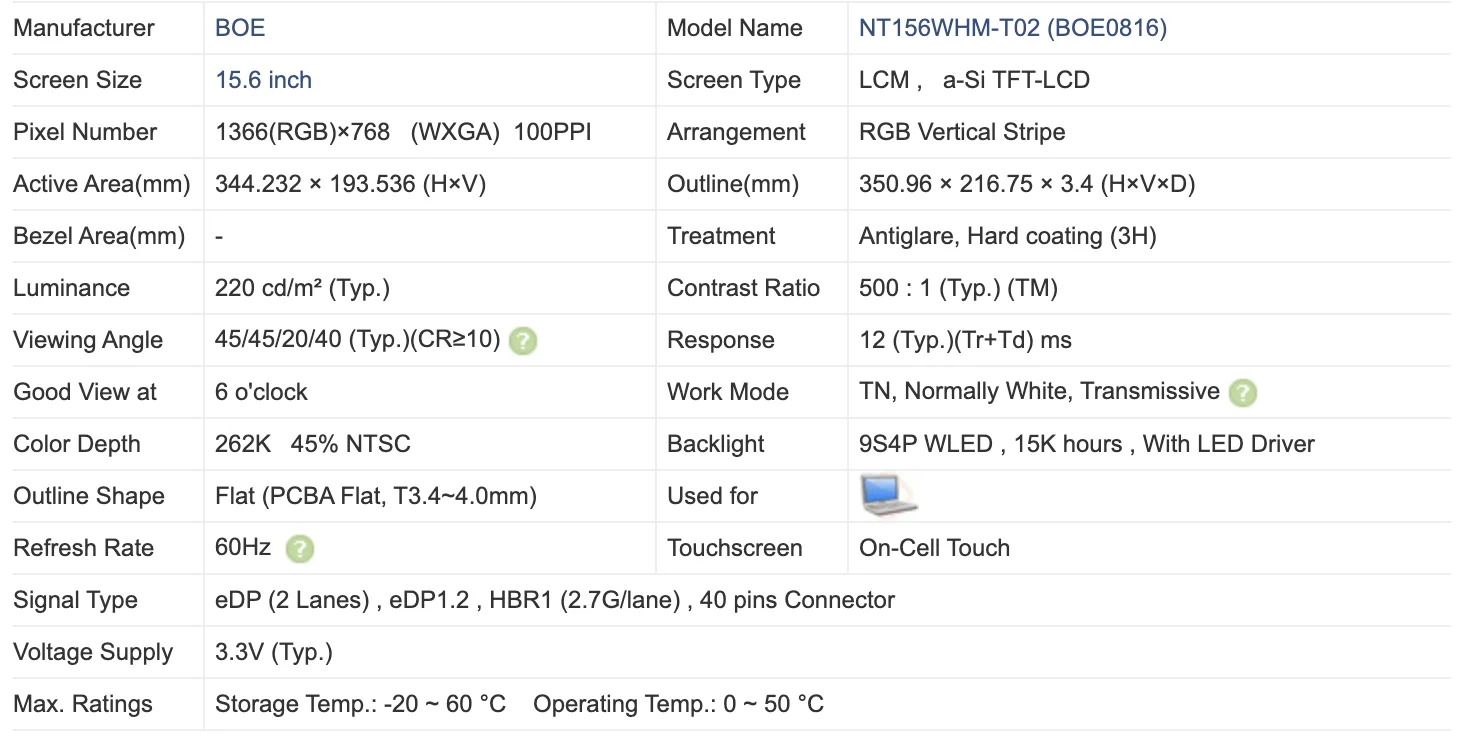
Task: Select the text "Antiglare, Hard coating (3H)"
Action: click(x=1008, y=236)
